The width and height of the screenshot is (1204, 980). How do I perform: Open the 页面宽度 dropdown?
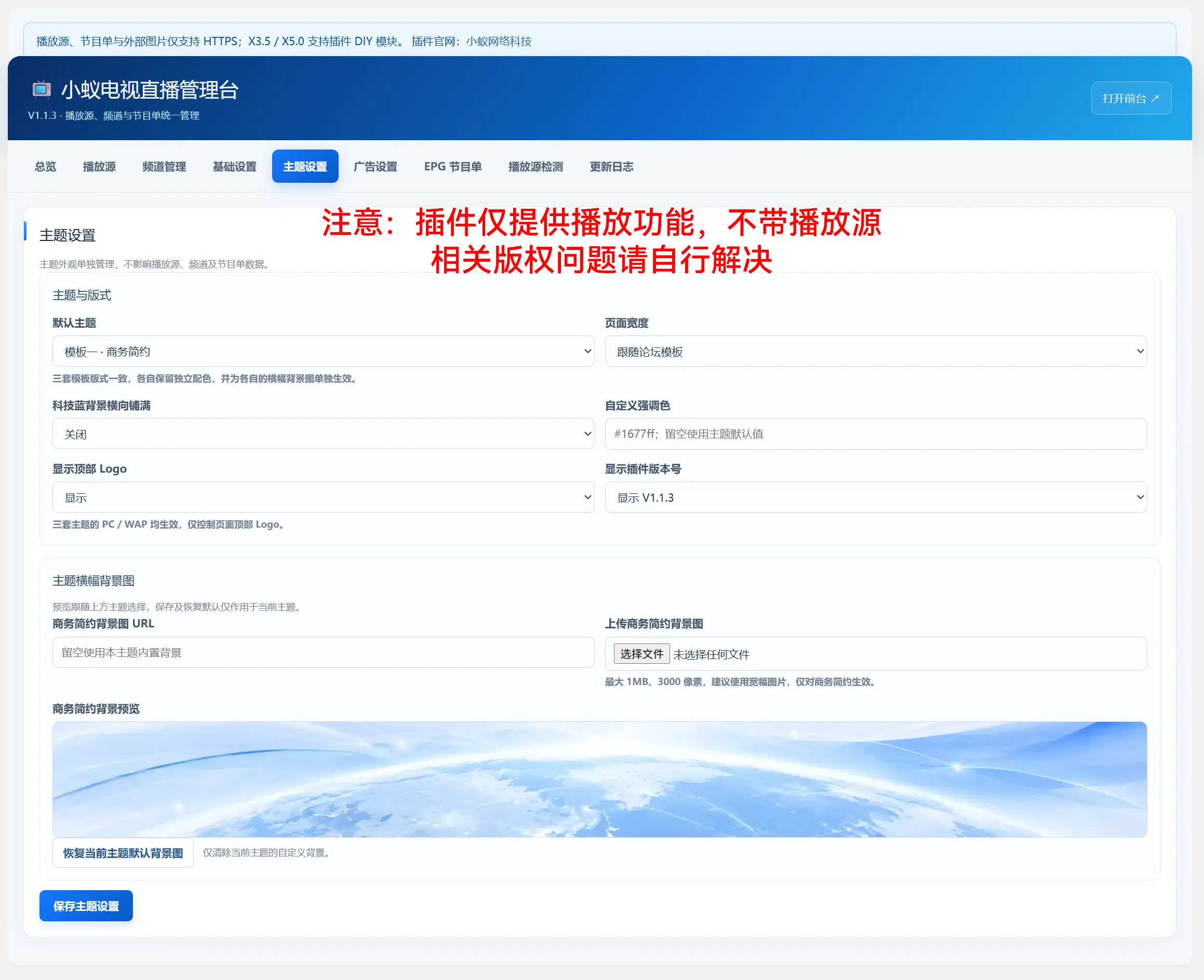876,351
